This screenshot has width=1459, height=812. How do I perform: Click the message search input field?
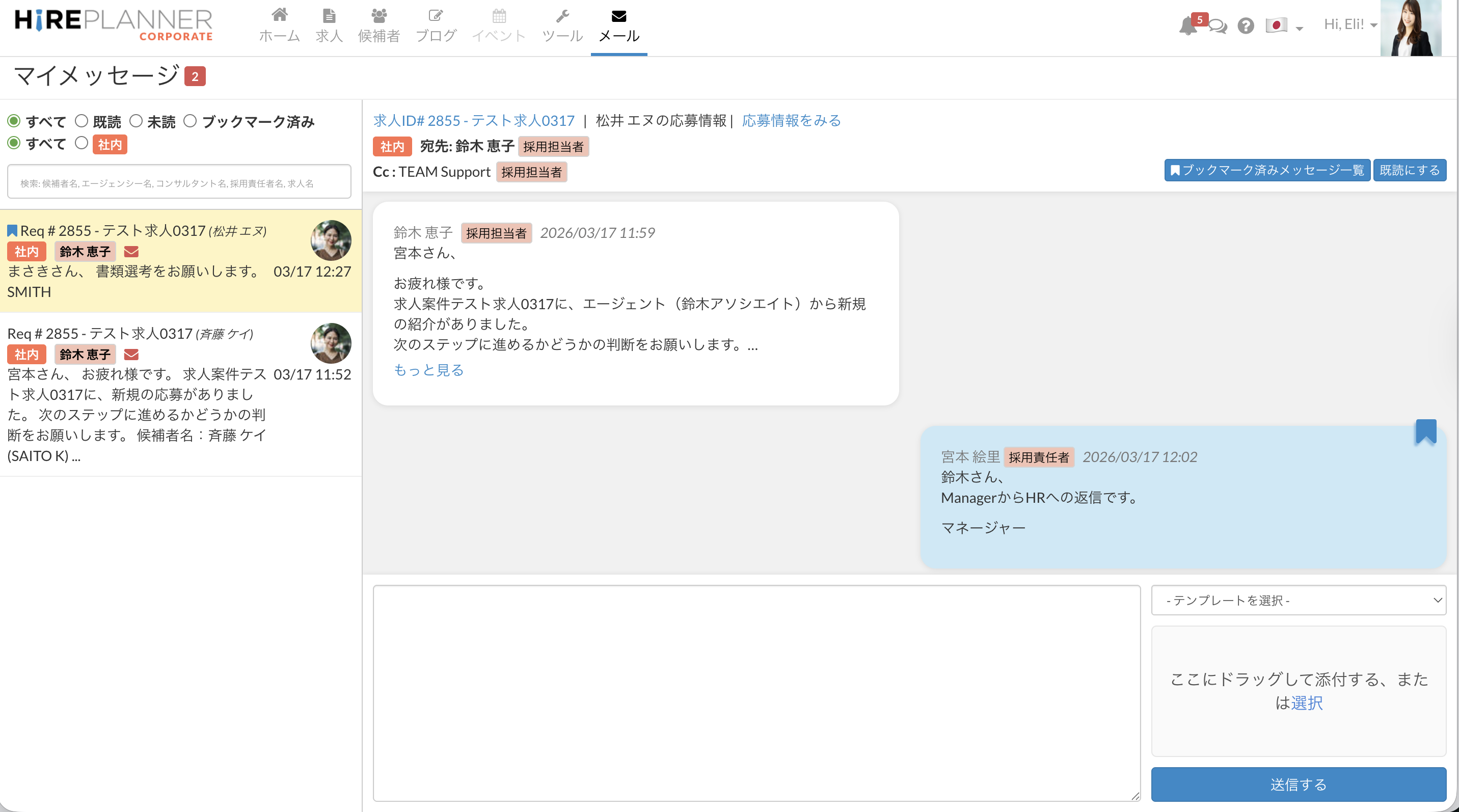tap(179, 182)
